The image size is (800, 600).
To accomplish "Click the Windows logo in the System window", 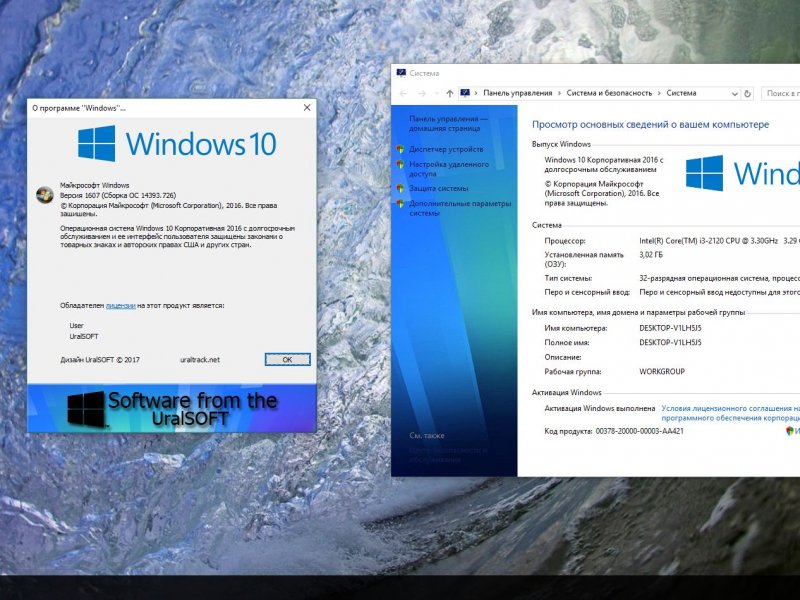I will (742, 173).
